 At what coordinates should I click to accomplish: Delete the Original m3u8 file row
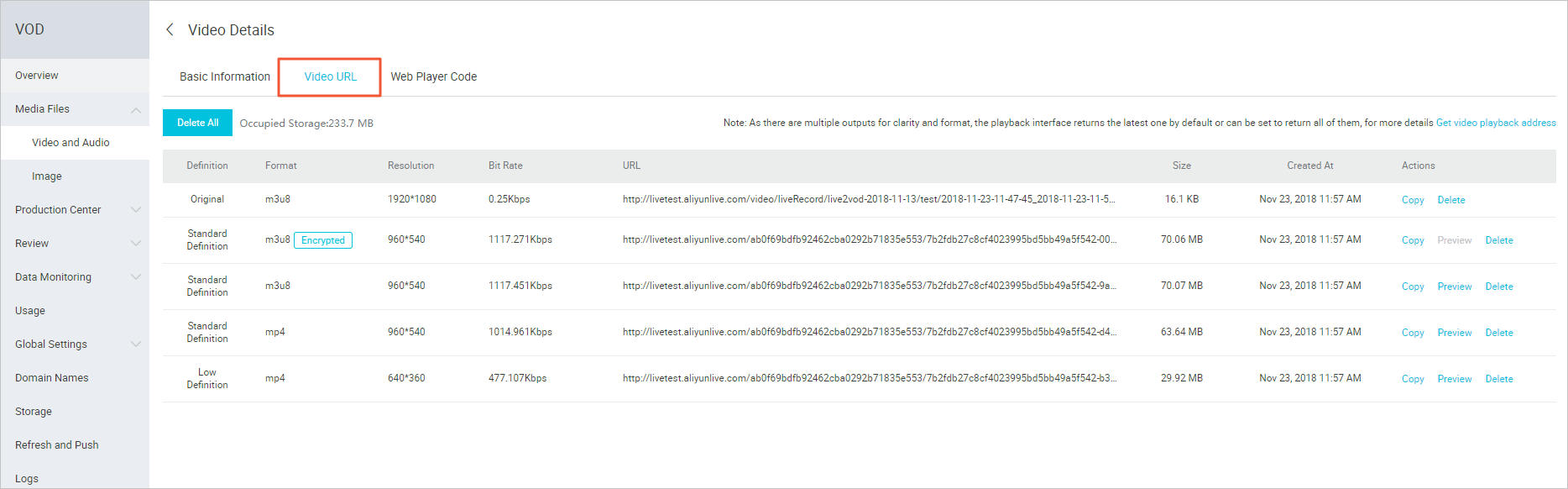1451,200
